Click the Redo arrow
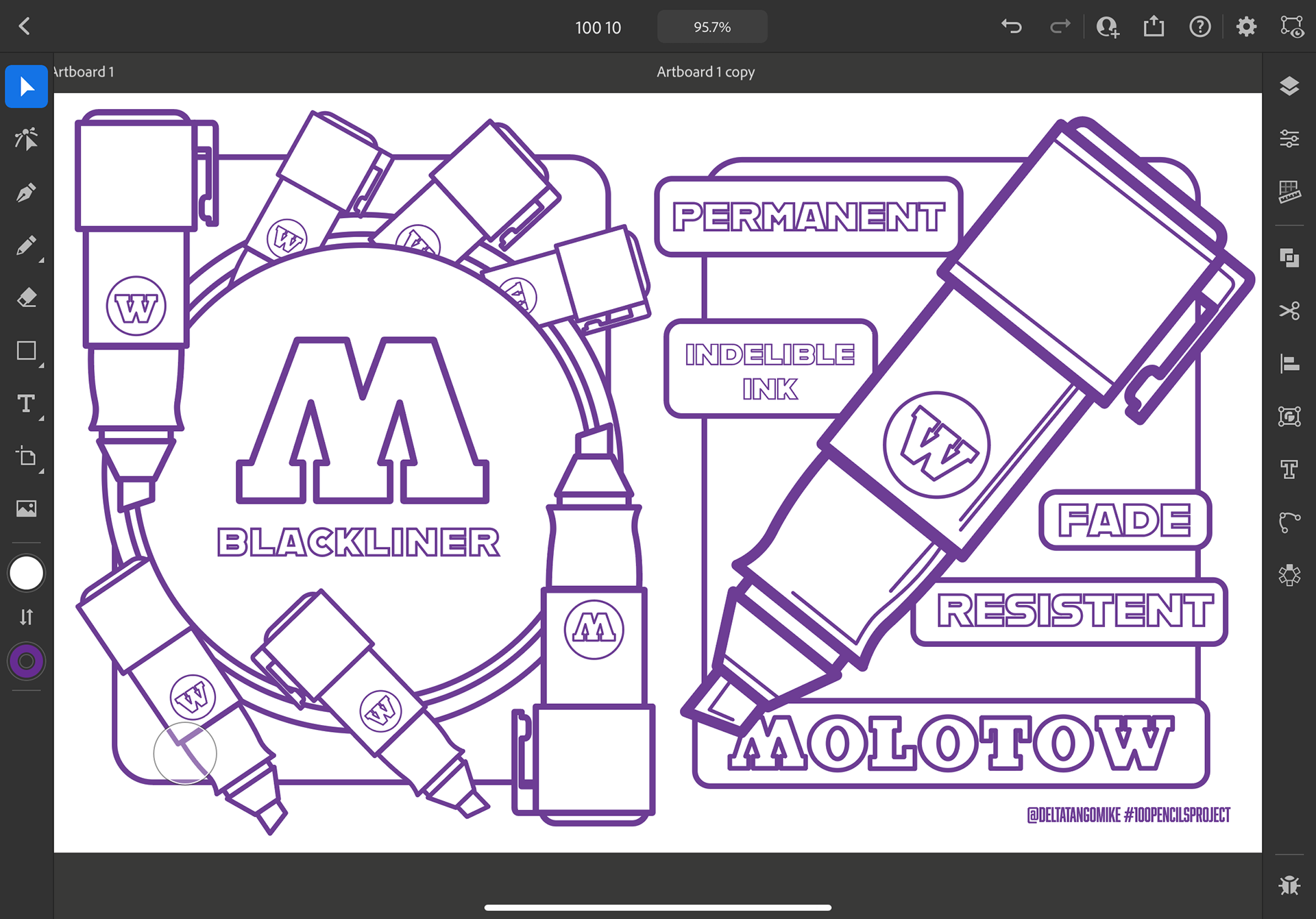 tap(1060, 27)
